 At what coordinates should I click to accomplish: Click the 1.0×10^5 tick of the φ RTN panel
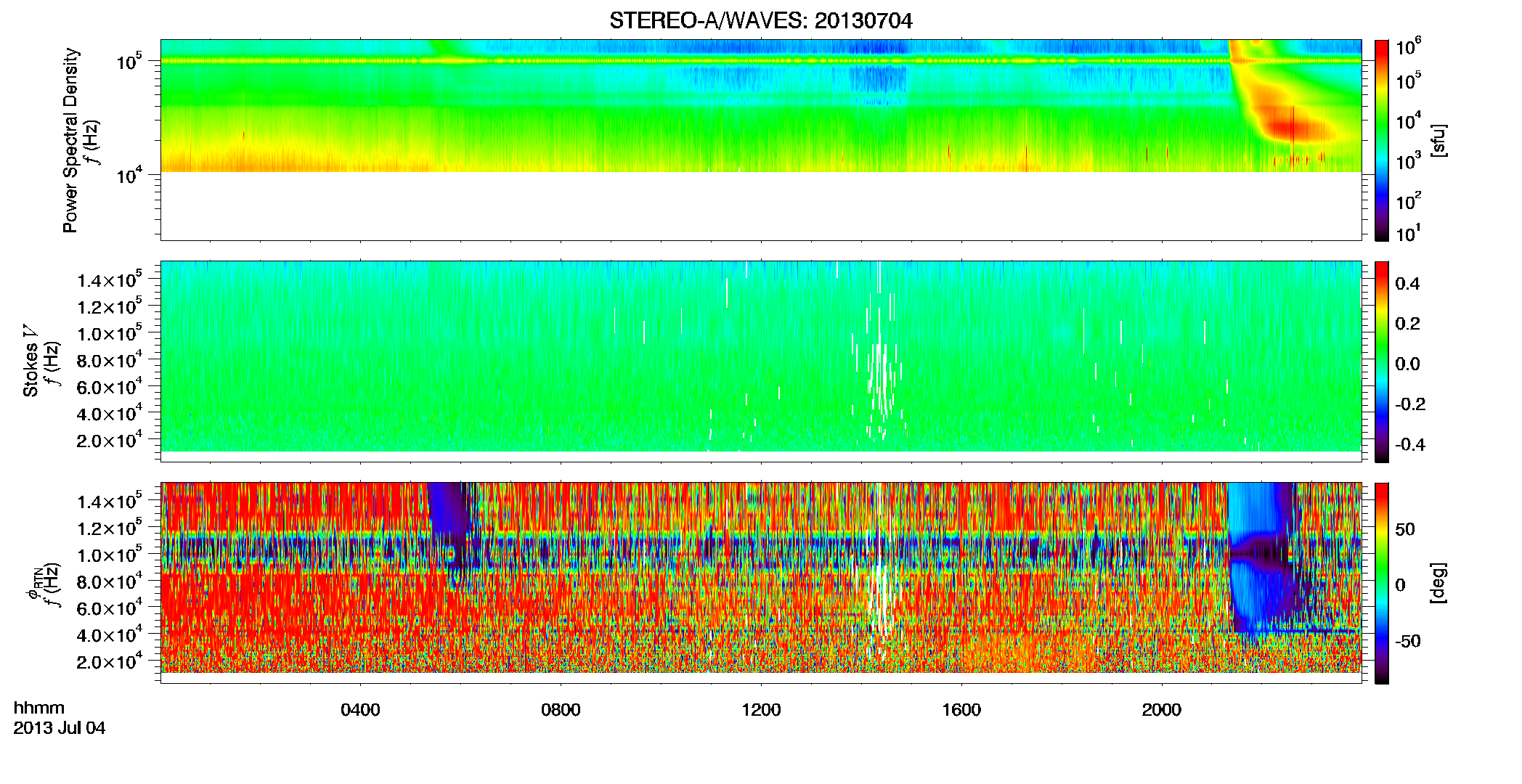(x=109, y=555)
